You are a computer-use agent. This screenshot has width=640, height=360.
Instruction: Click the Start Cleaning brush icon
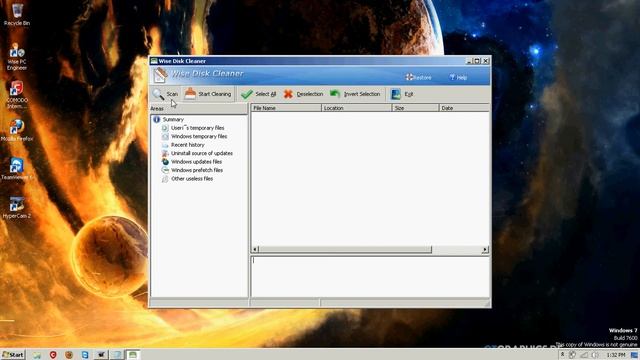click(190, 94)
